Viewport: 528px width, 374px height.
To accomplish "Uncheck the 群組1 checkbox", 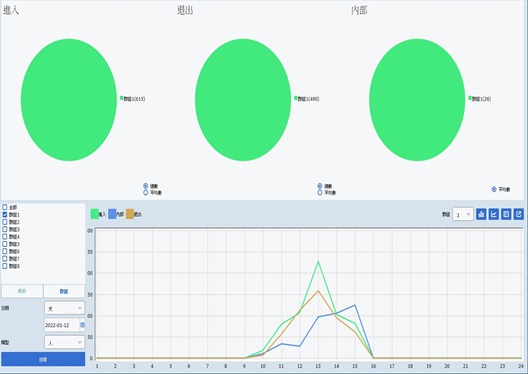I will pos(5,214).
